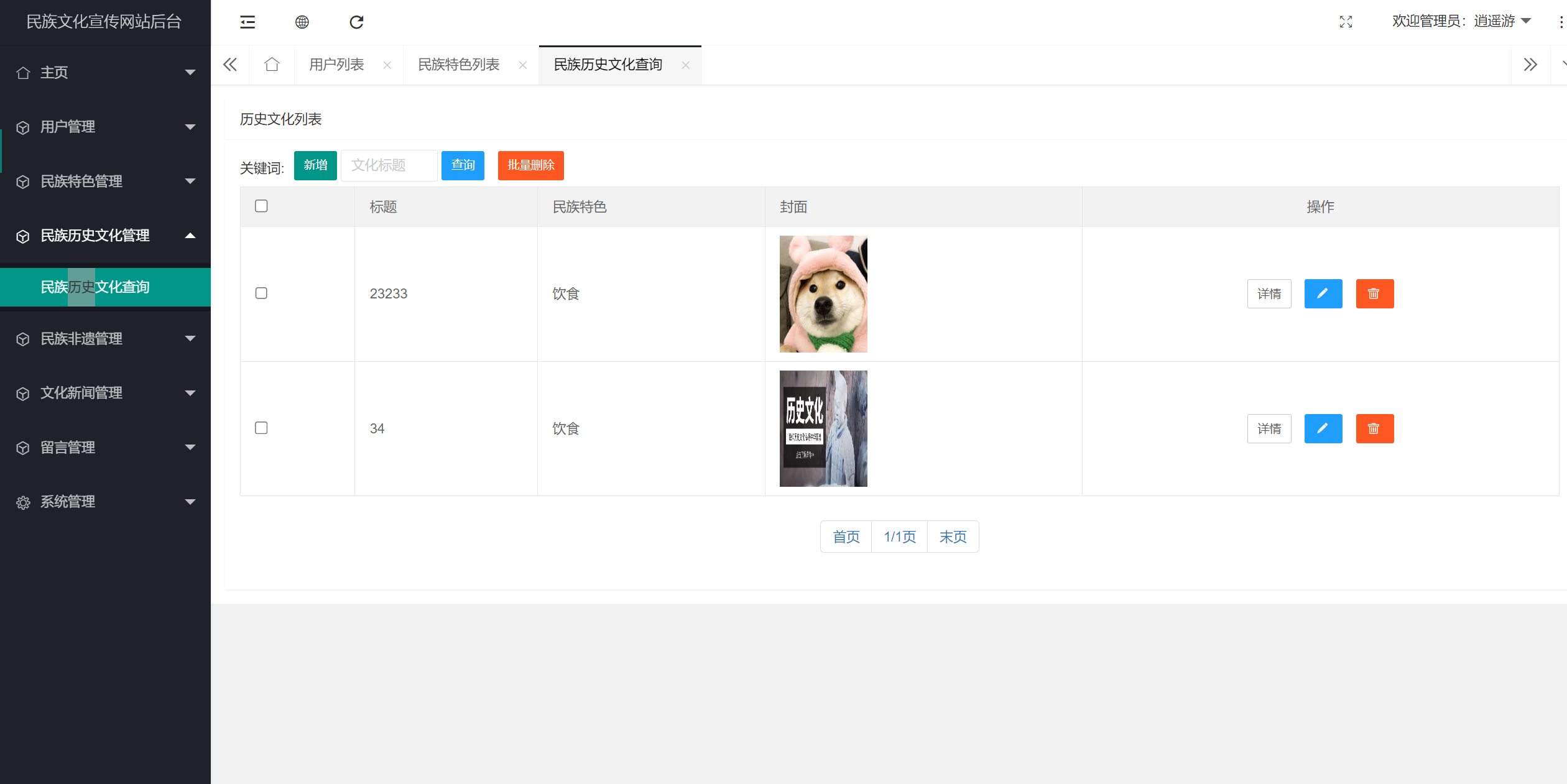Collapse the sidebar with the menu fold icon
Image resolution: width=1567 pixels, height=784 pixels.
click(x=247, y=22)
